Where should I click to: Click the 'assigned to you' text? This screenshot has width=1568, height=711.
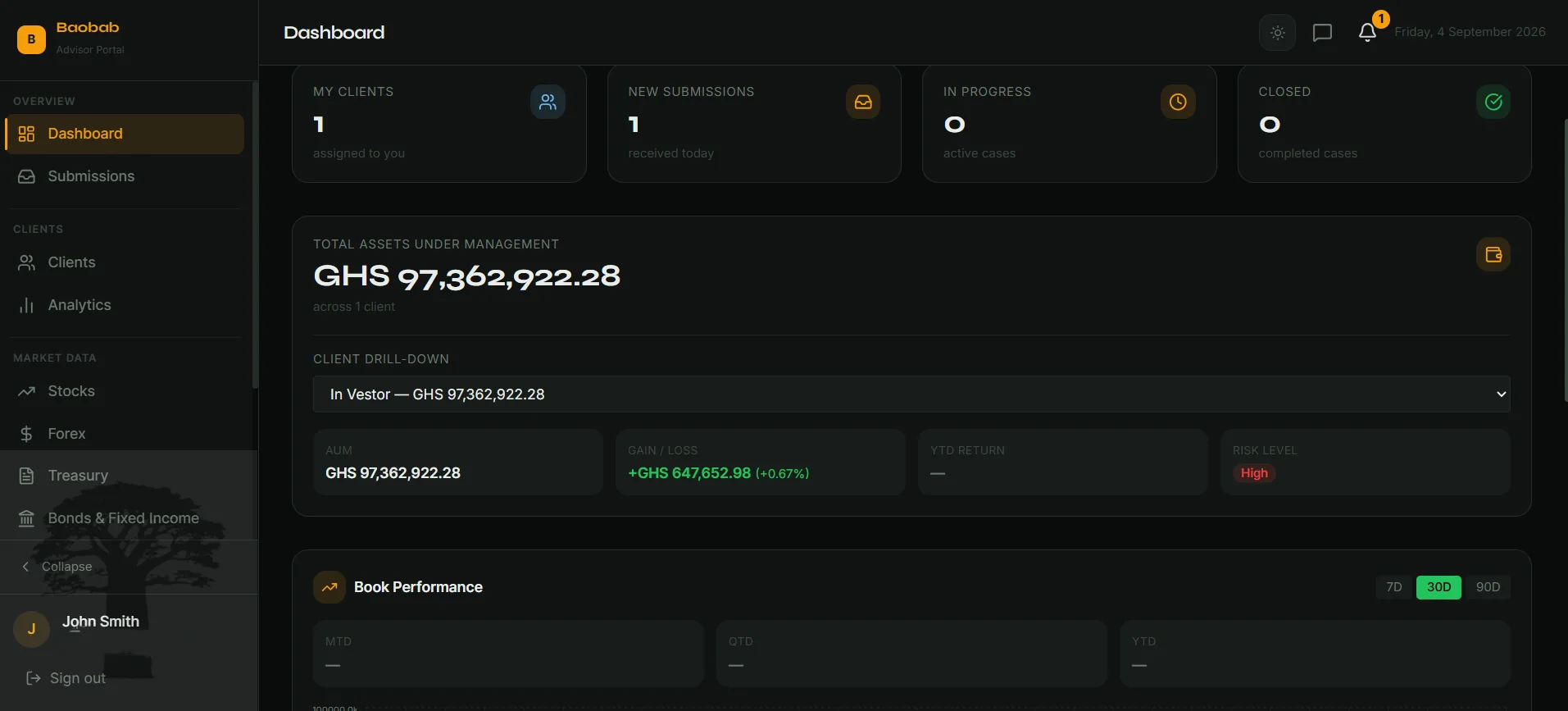click(x=359, y=153)
